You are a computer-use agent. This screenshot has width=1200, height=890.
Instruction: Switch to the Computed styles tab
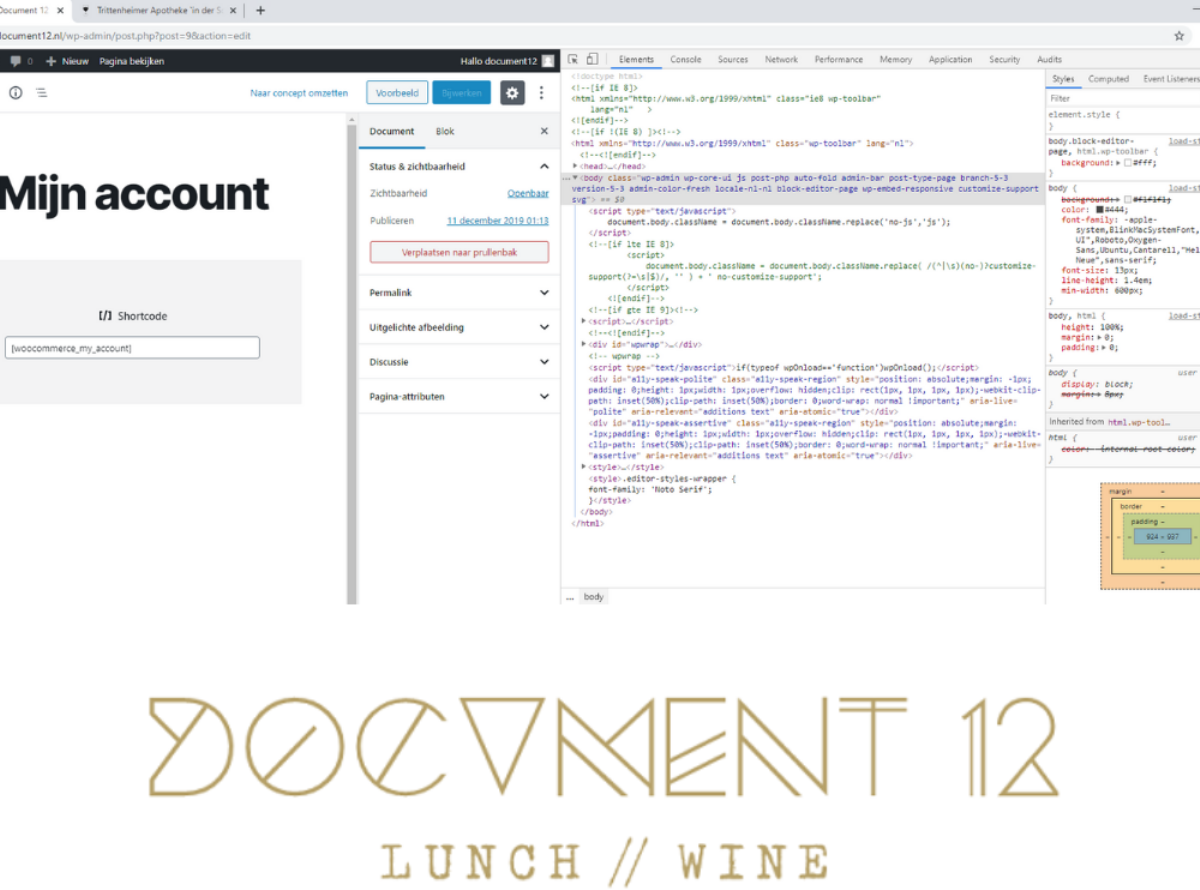(x=1108, y=79)
